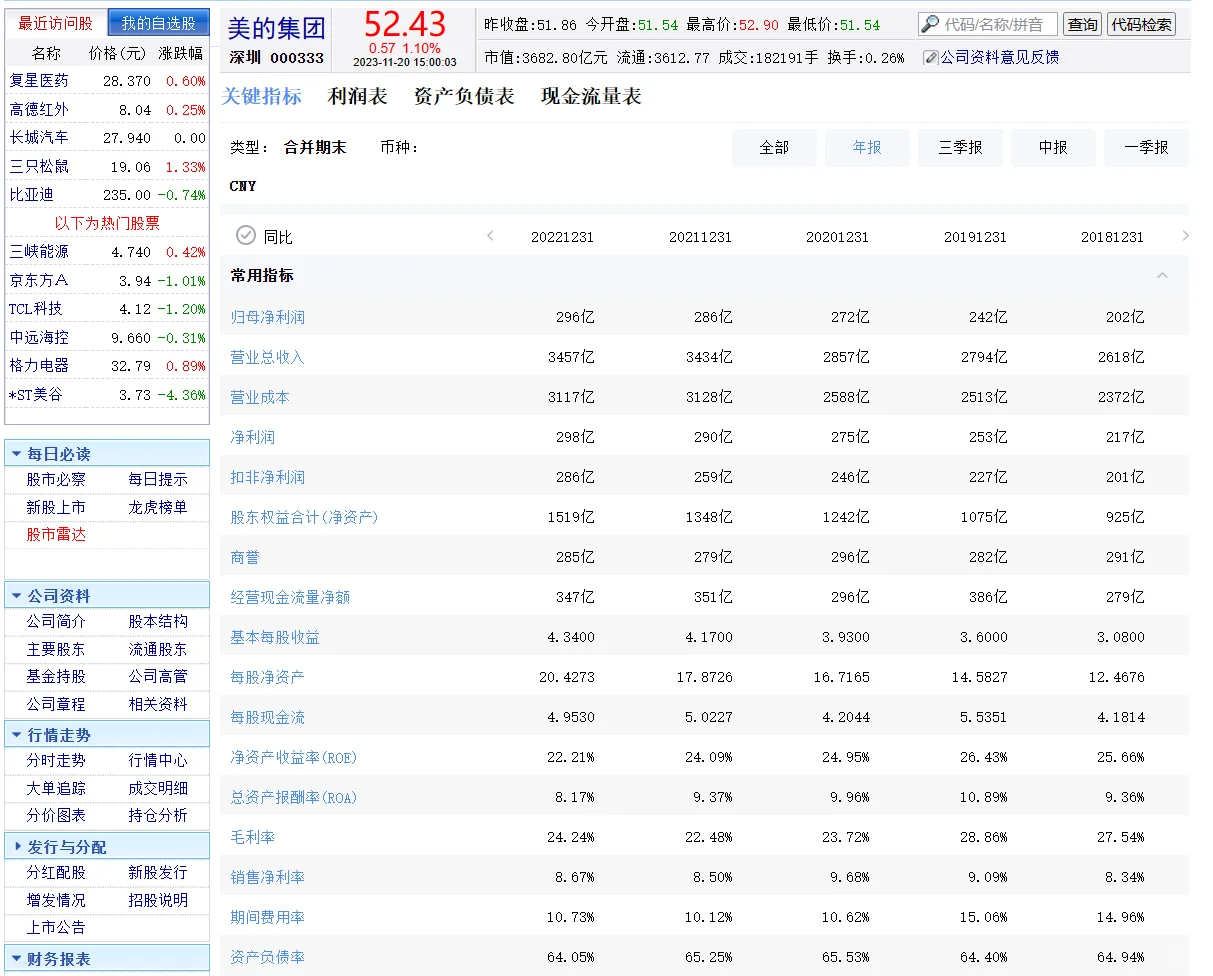Select the 中报 report filter
This screenshot has height=976, width=1213.
[1053, 147]
